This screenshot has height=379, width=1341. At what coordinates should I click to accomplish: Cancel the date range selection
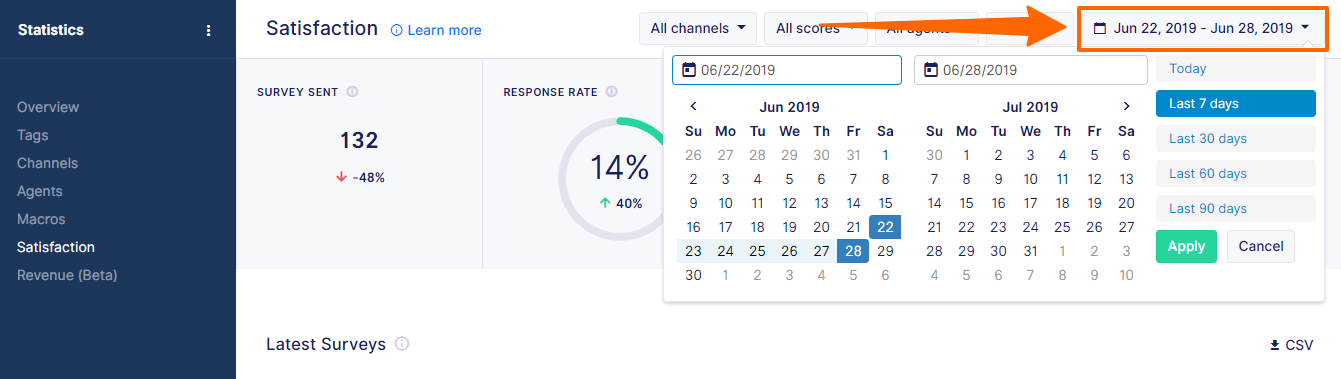[x=1261, y=247]
